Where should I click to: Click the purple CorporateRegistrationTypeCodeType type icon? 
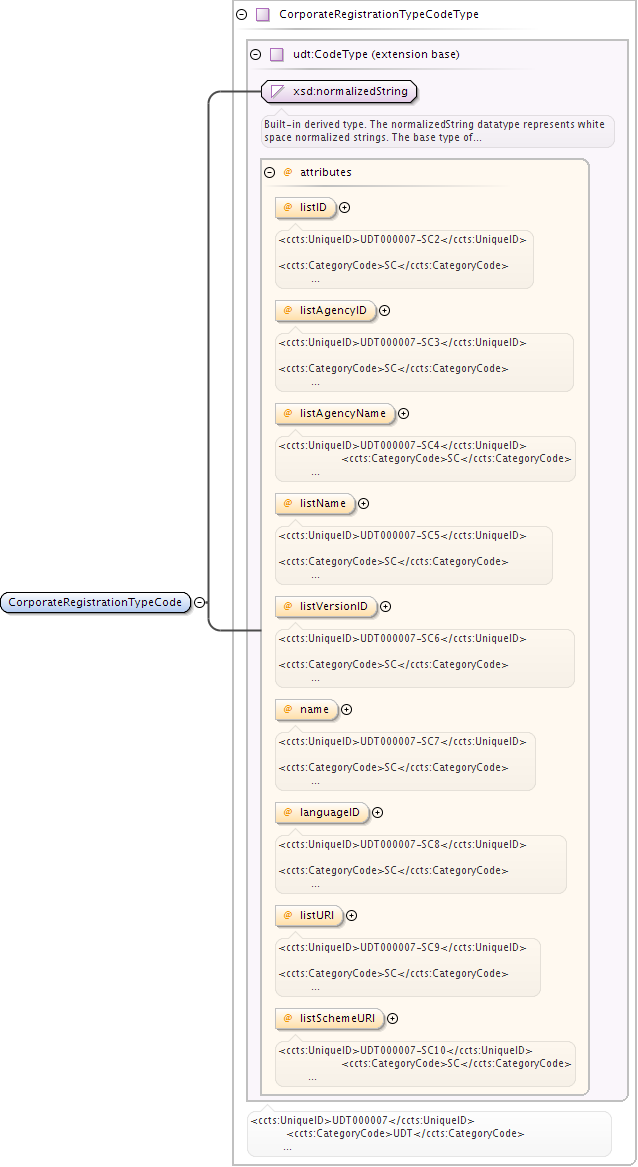click(263, 15)
